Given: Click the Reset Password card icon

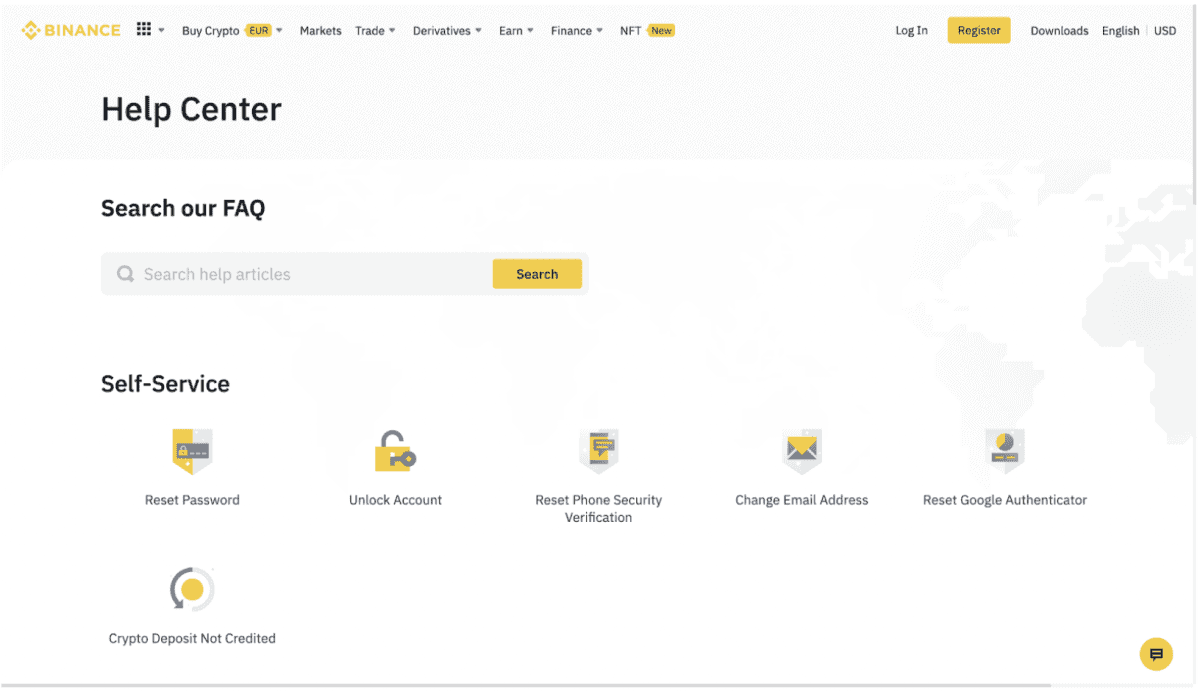Looking at the screenshot, I should pos(192,452).
